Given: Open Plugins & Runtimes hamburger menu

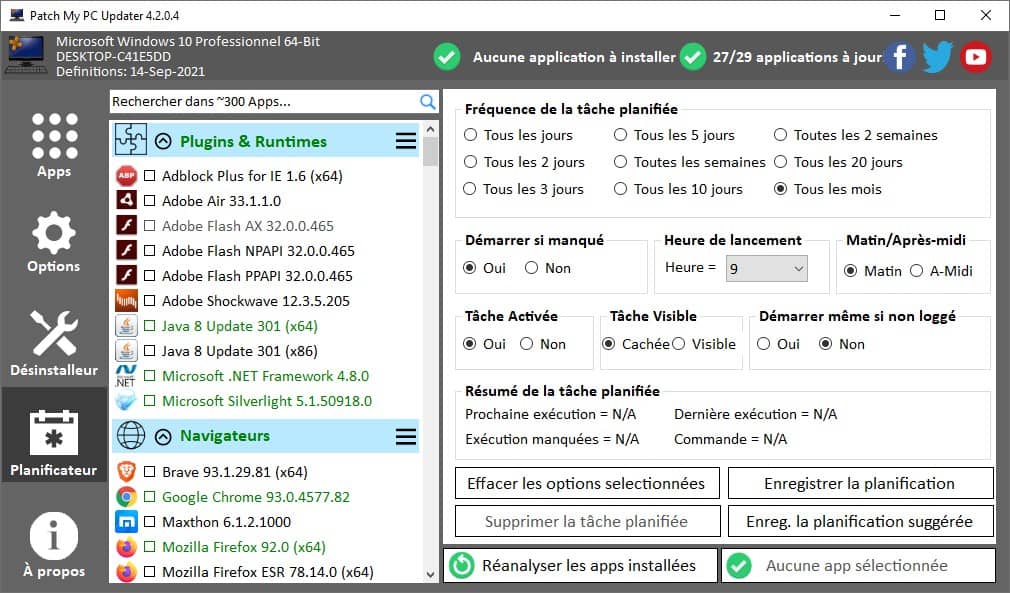Looking at the screenshot, I should click(x=406, y=141).
